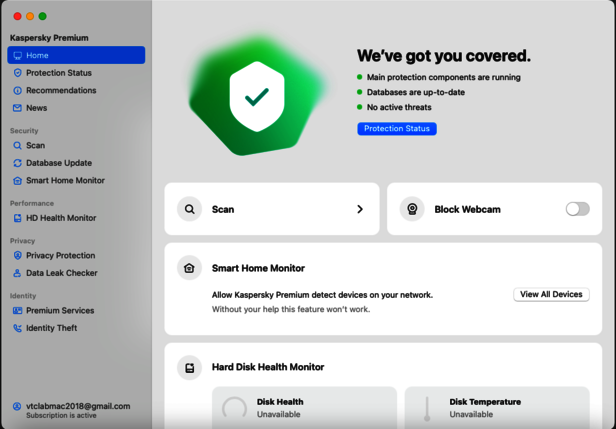
Task: Click the View All Devices button
Action: tap(551, 295)
